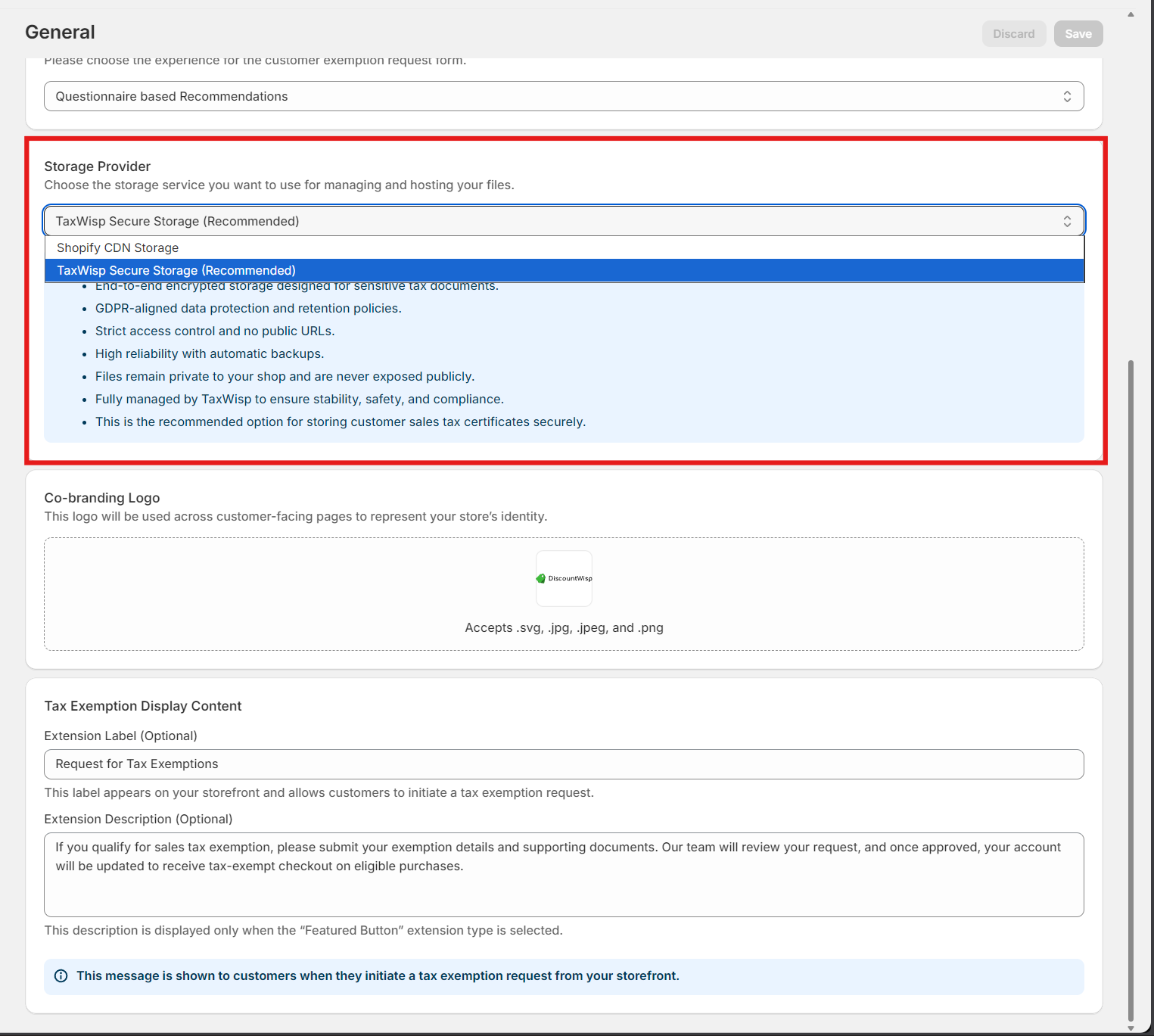Viewport: 1154px width, 1036px height.
Task: Click the info icon in storefront message banner
Action: (x=61, y=976)
